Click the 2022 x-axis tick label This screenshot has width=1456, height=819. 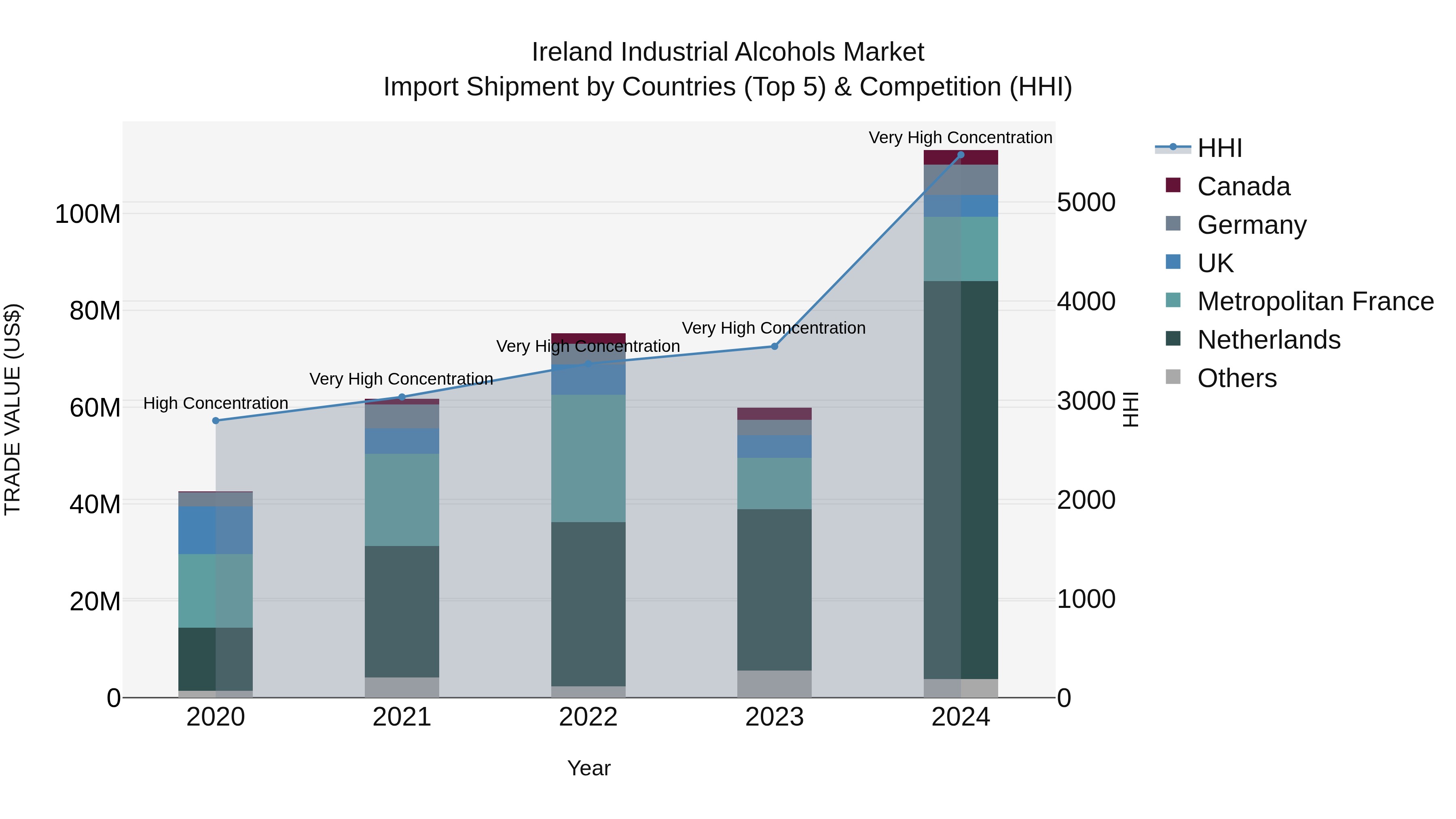tap(588, 717)
